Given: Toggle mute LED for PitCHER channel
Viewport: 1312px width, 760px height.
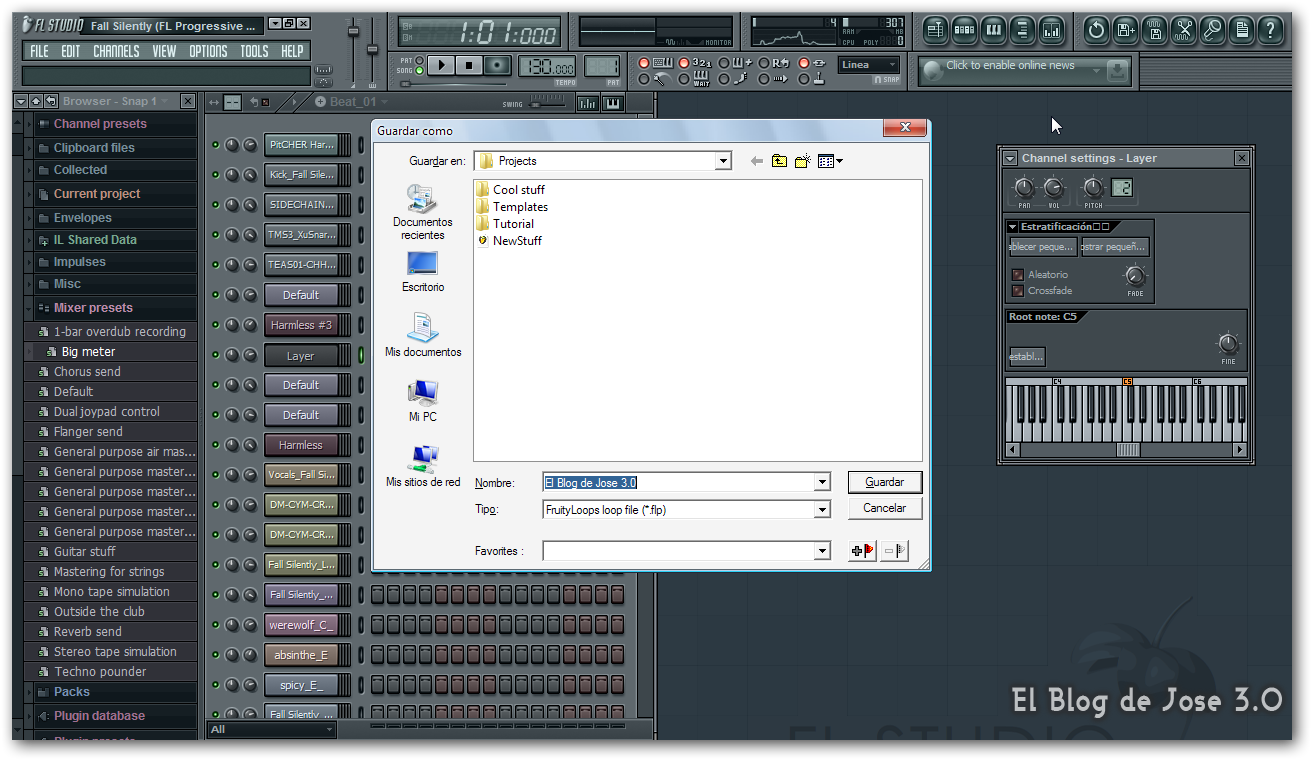Looking at the screenshot, I should 215,145.
